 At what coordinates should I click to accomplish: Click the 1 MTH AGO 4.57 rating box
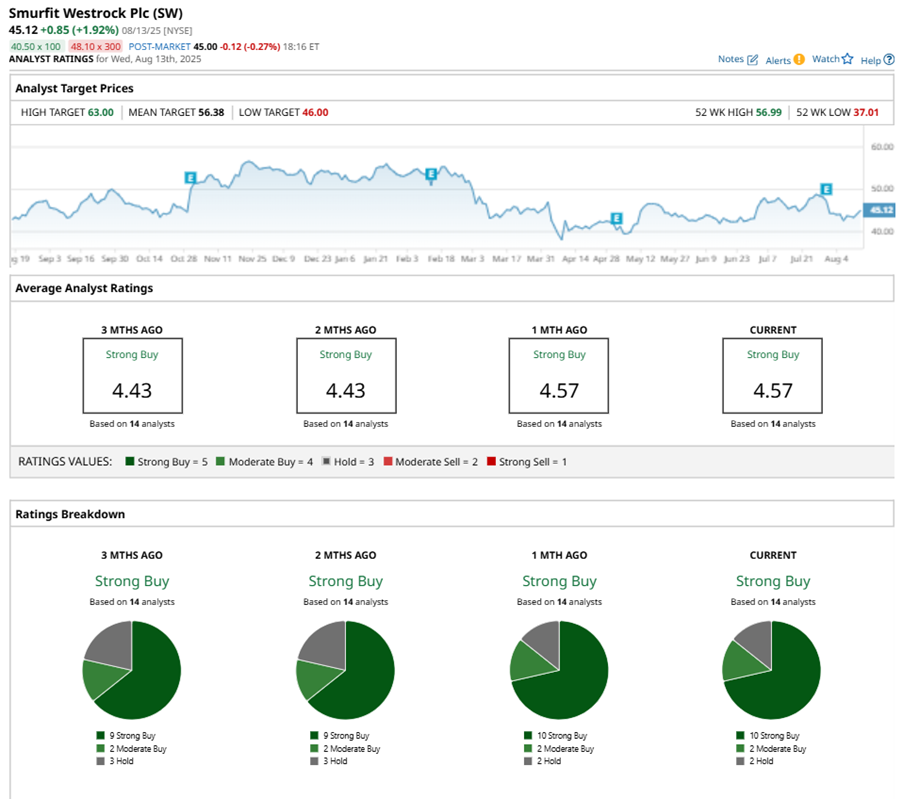559,376
